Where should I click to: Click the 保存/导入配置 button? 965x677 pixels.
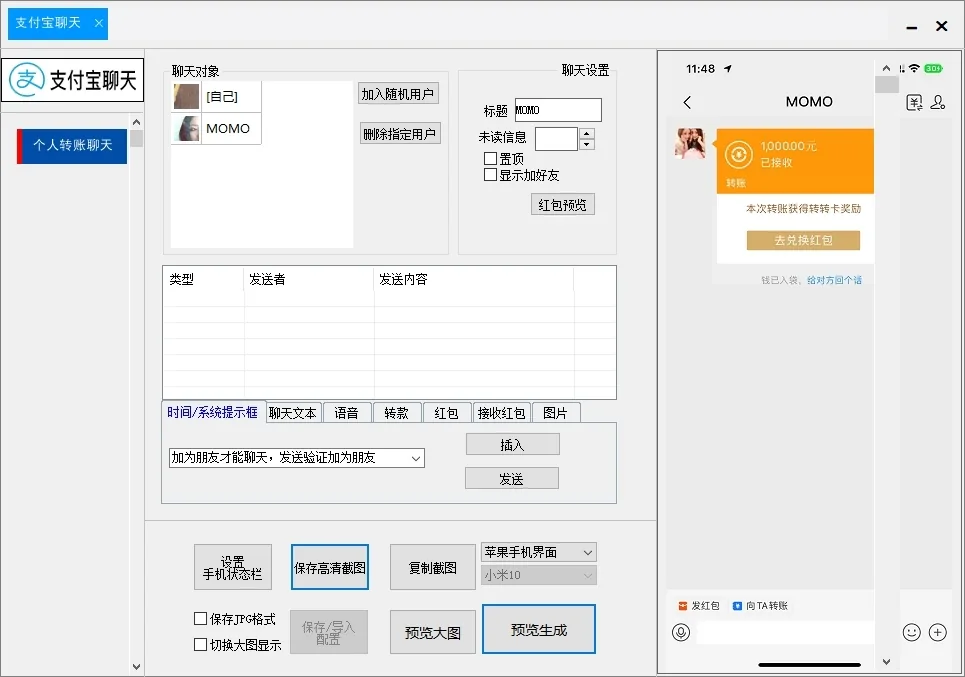click(329, 632)
